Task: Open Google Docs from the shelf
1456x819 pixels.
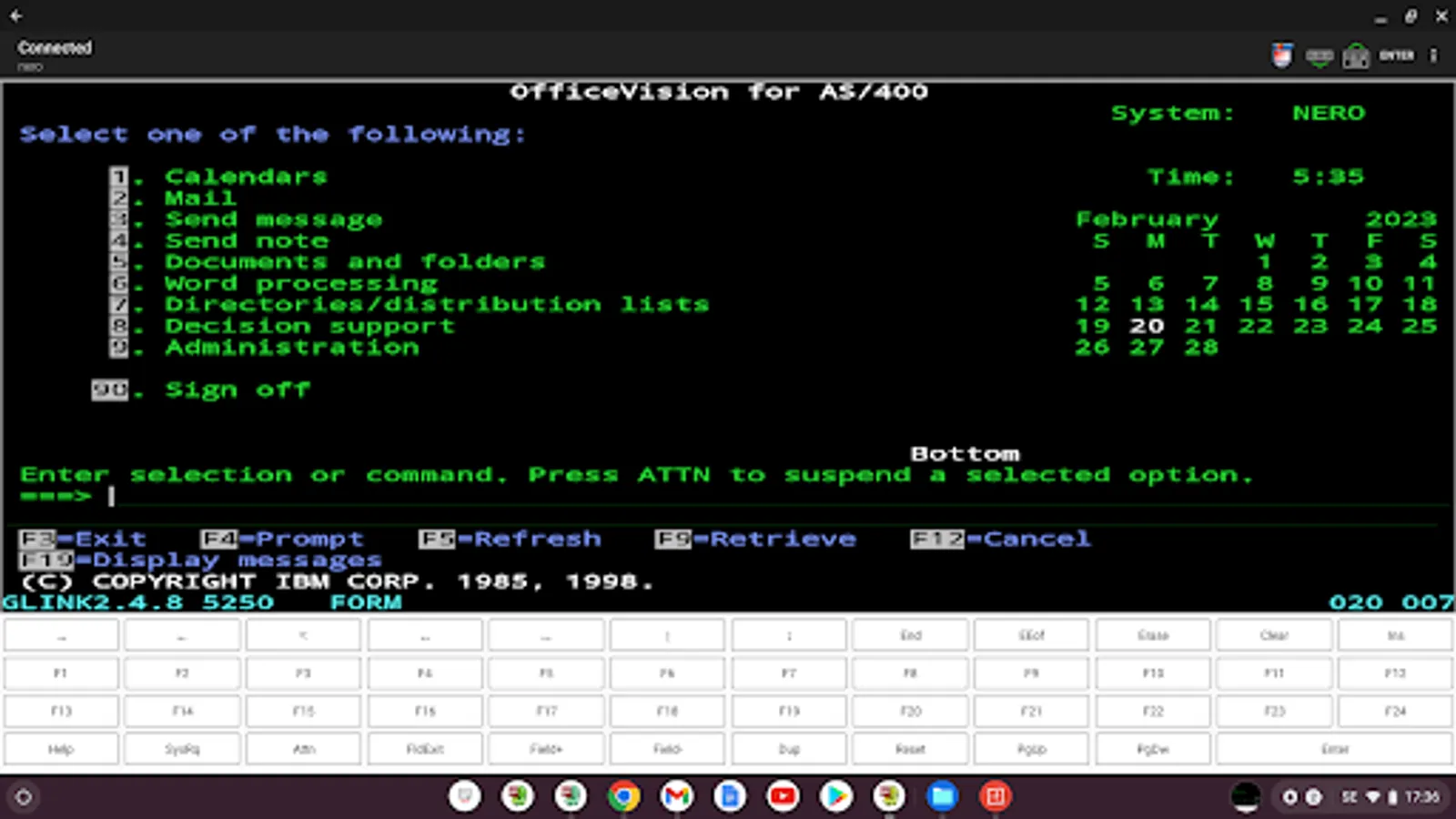Action: tap(729, 797)
